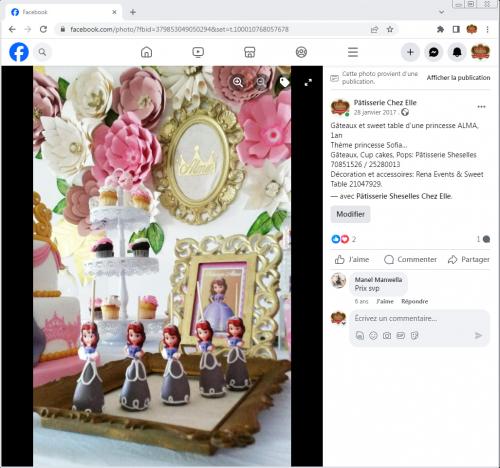500x468 pixels.
Task: Click the browser back arrow
Action: tap(12, 29)
